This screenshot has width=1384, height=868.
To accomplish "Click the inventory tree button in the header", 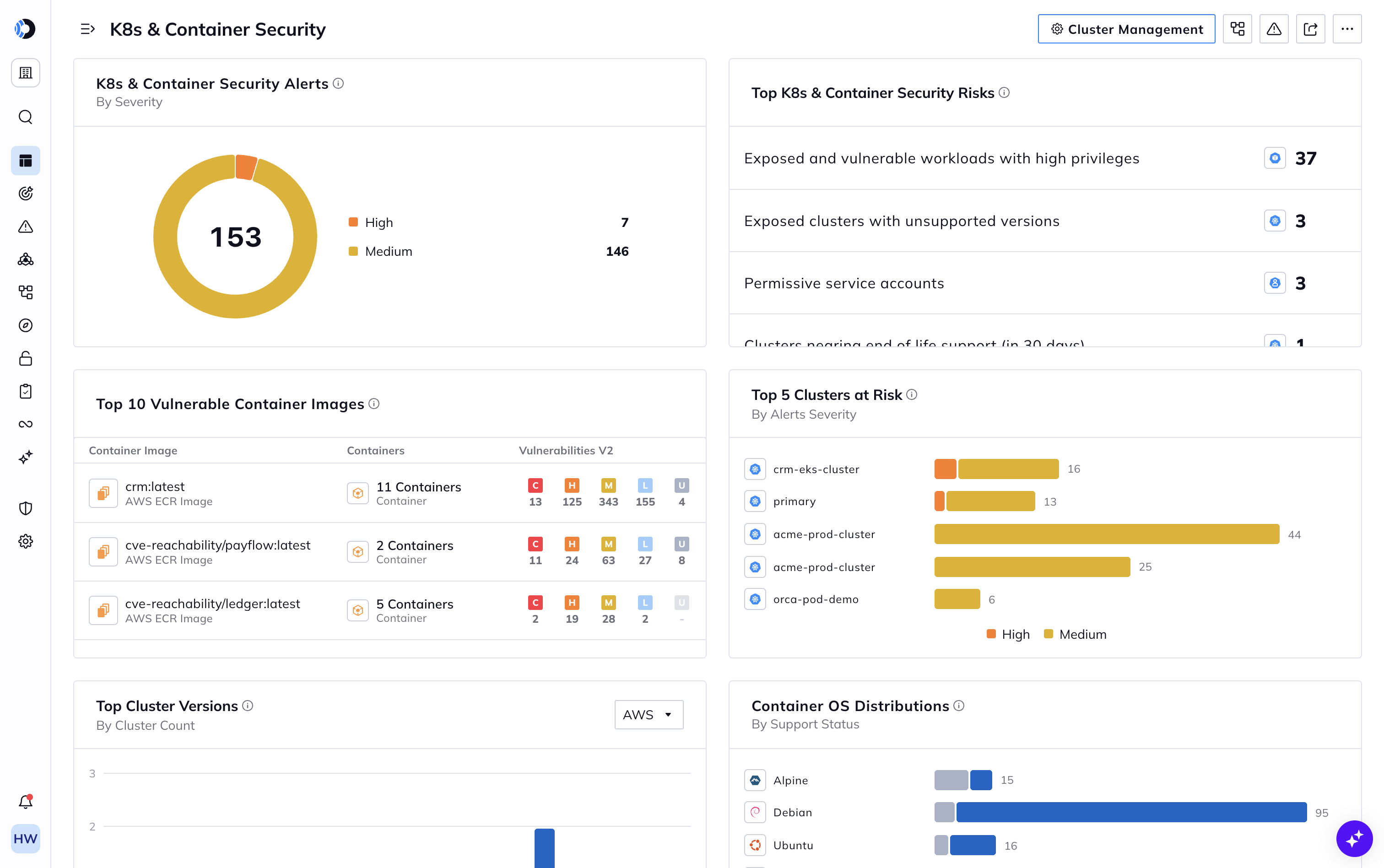I will pyautogui.click(x=1237, y=29).
